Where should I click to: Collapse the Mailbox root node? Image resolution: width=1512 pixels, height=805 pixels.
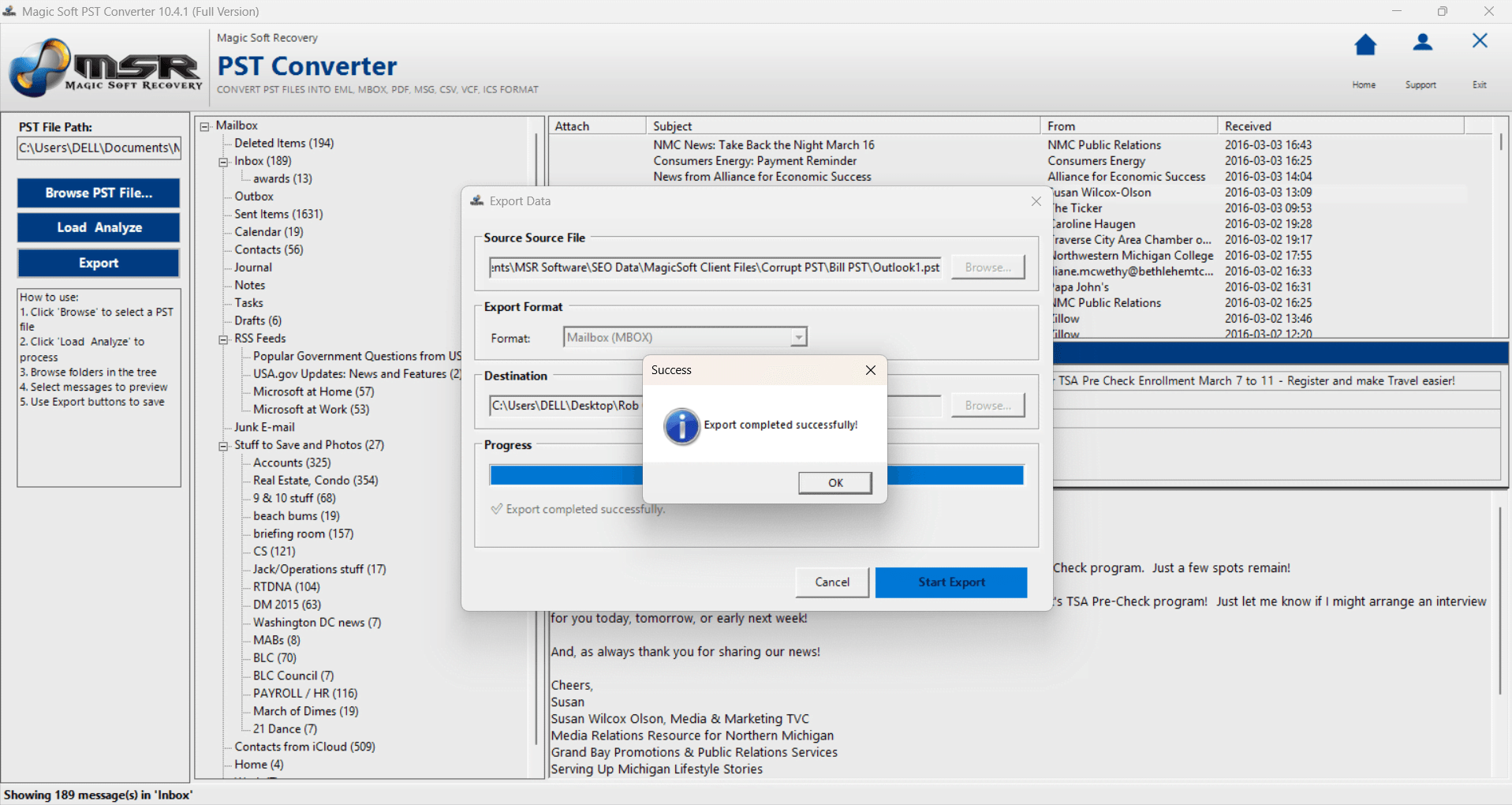click(205, 126)
